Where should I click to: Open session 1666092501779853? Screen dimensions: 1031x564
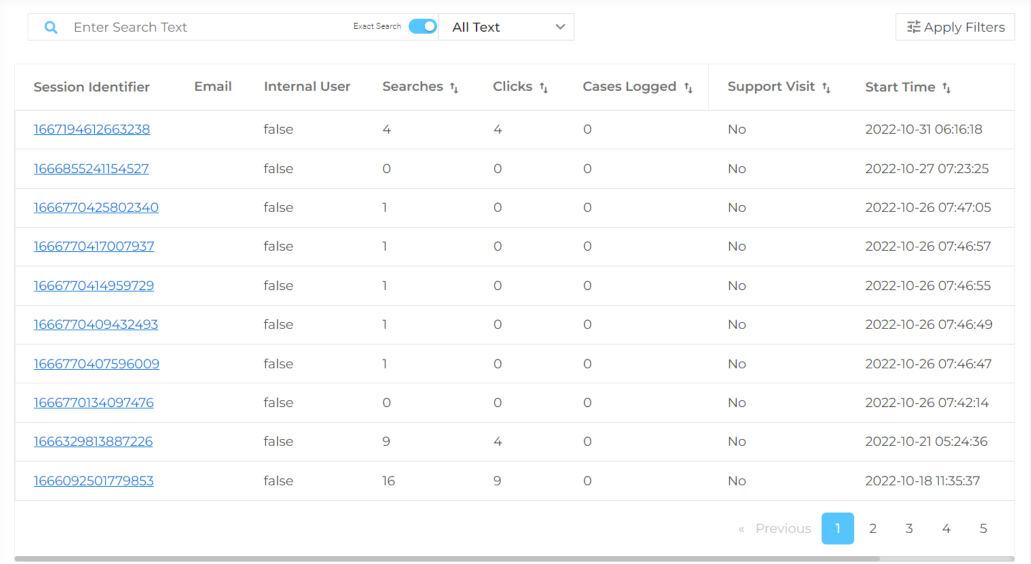(x=93, y=481)
